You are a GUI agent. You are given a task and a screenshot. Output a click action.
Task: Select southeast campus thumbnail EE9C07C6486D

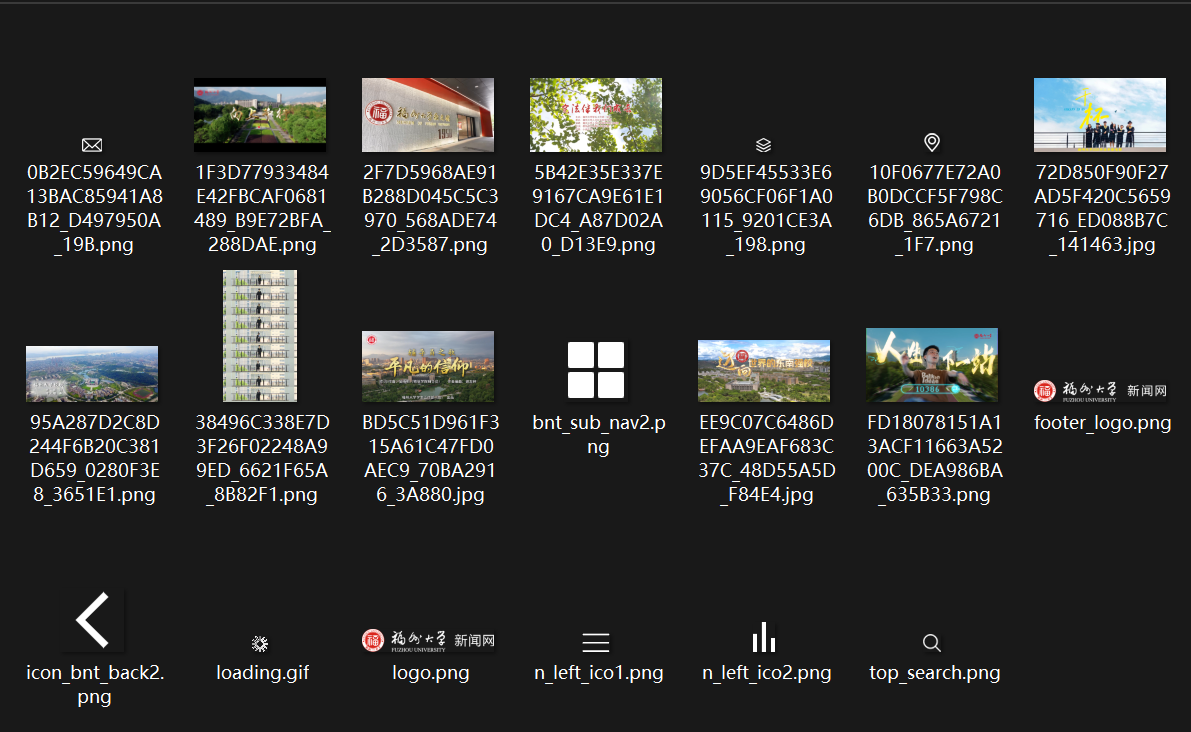764,371
